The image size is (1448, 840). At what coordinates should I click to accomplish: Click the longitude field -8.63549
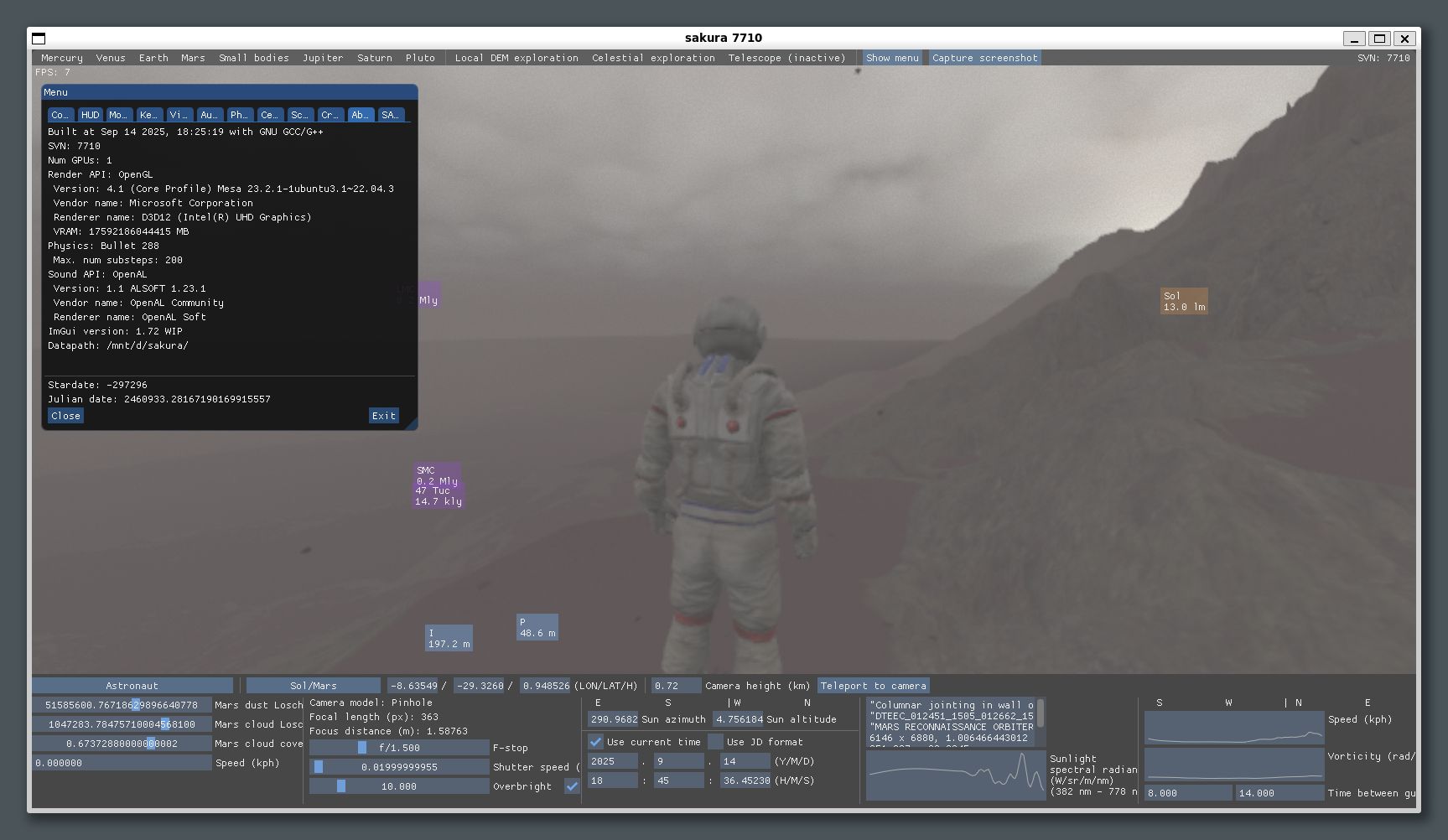click(x=414, y=686)
